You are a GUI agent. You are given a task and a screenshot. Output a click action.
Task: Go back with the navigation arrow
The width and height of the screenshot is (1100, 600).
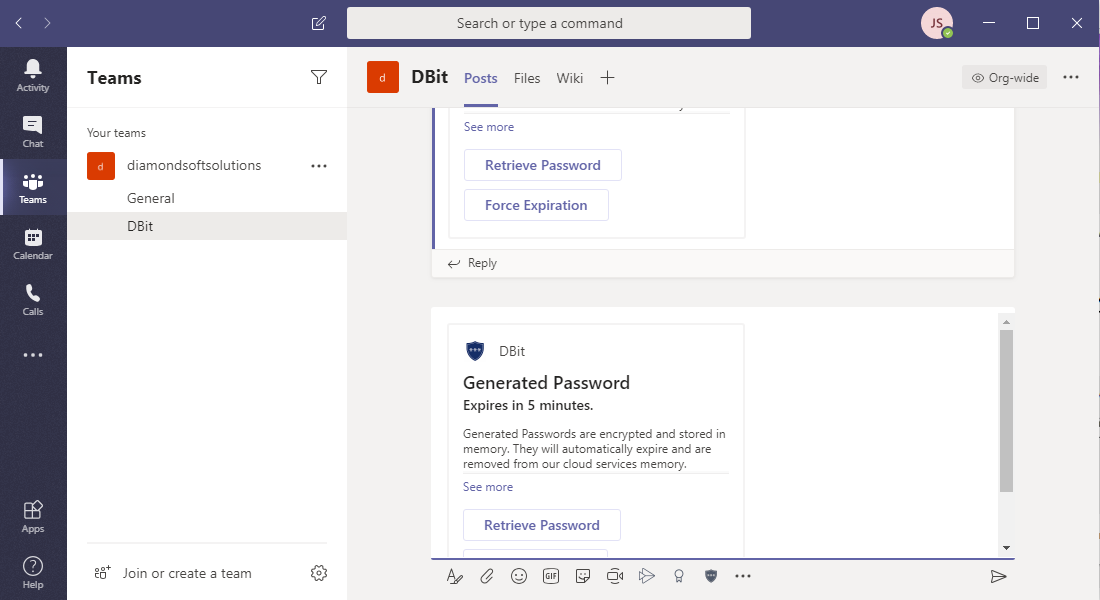pyautogui.click(x=19, y=23)
